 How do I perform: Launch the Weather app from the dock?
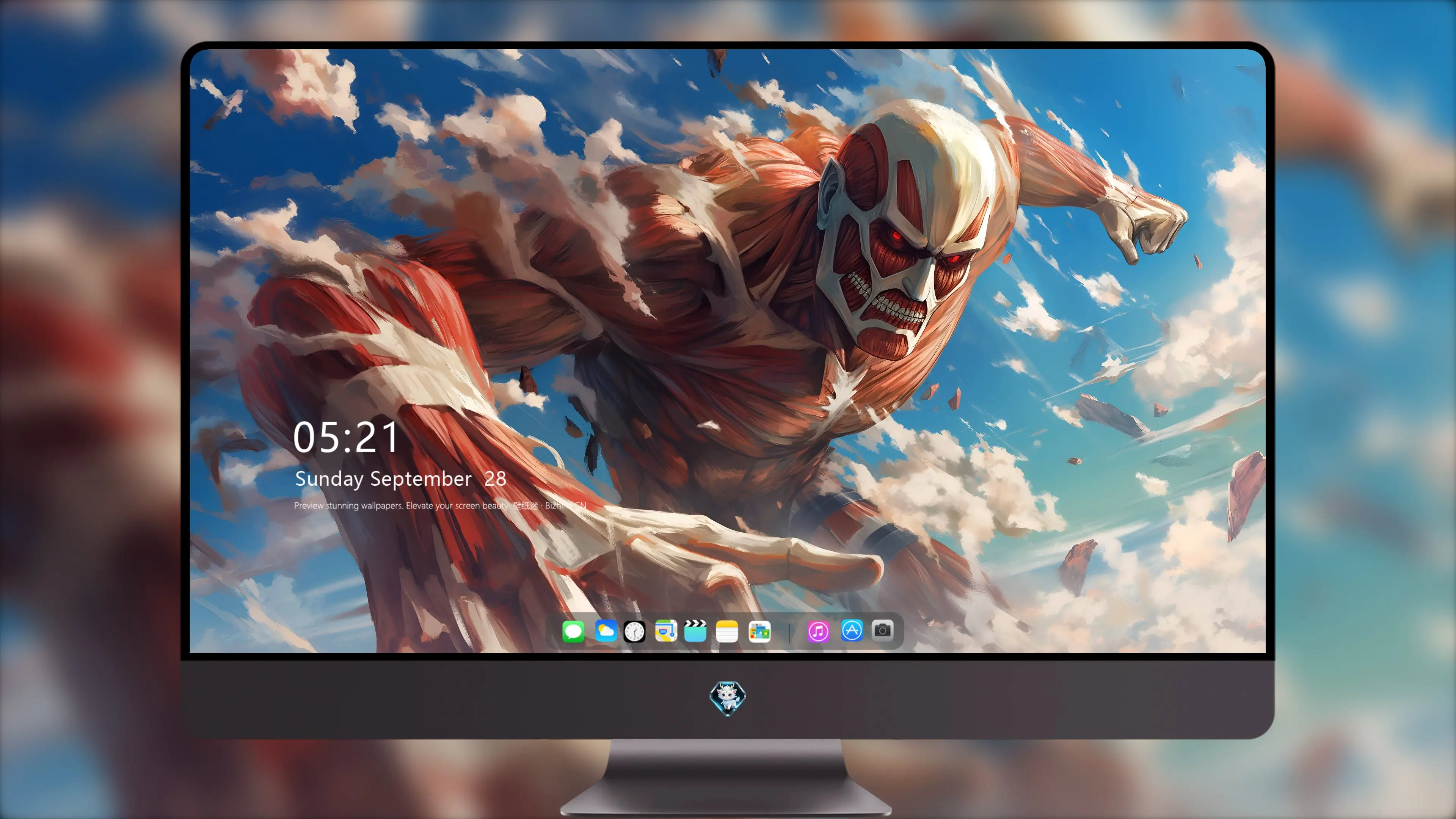click(606, 631)
